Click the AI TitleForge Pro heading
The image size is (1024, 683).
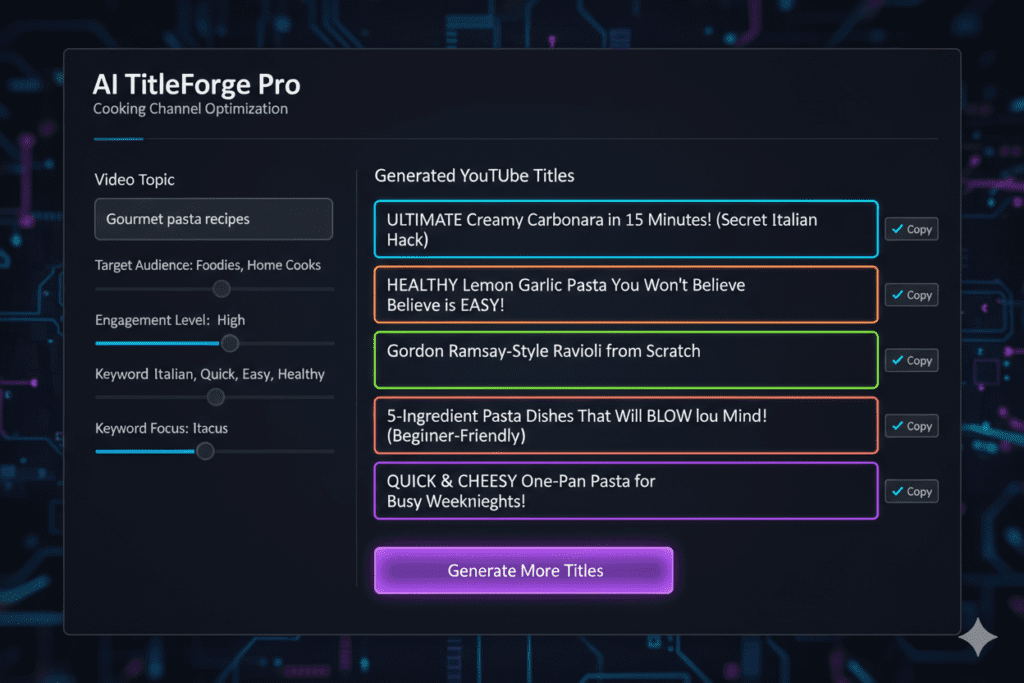(196, 85)
